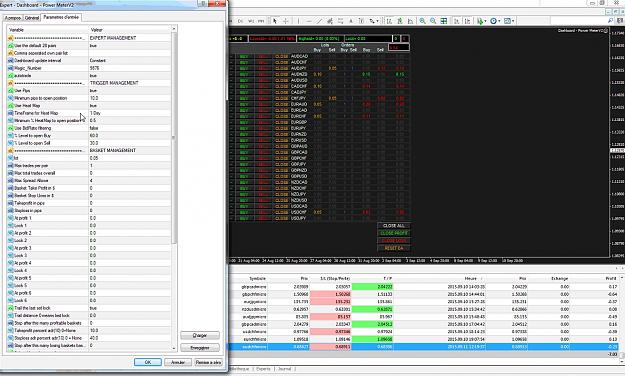Expand dropdown arrow beside arrows tool
Image resolution: width=625 pixels, height=376 pixels.
[x=377, y=21]
